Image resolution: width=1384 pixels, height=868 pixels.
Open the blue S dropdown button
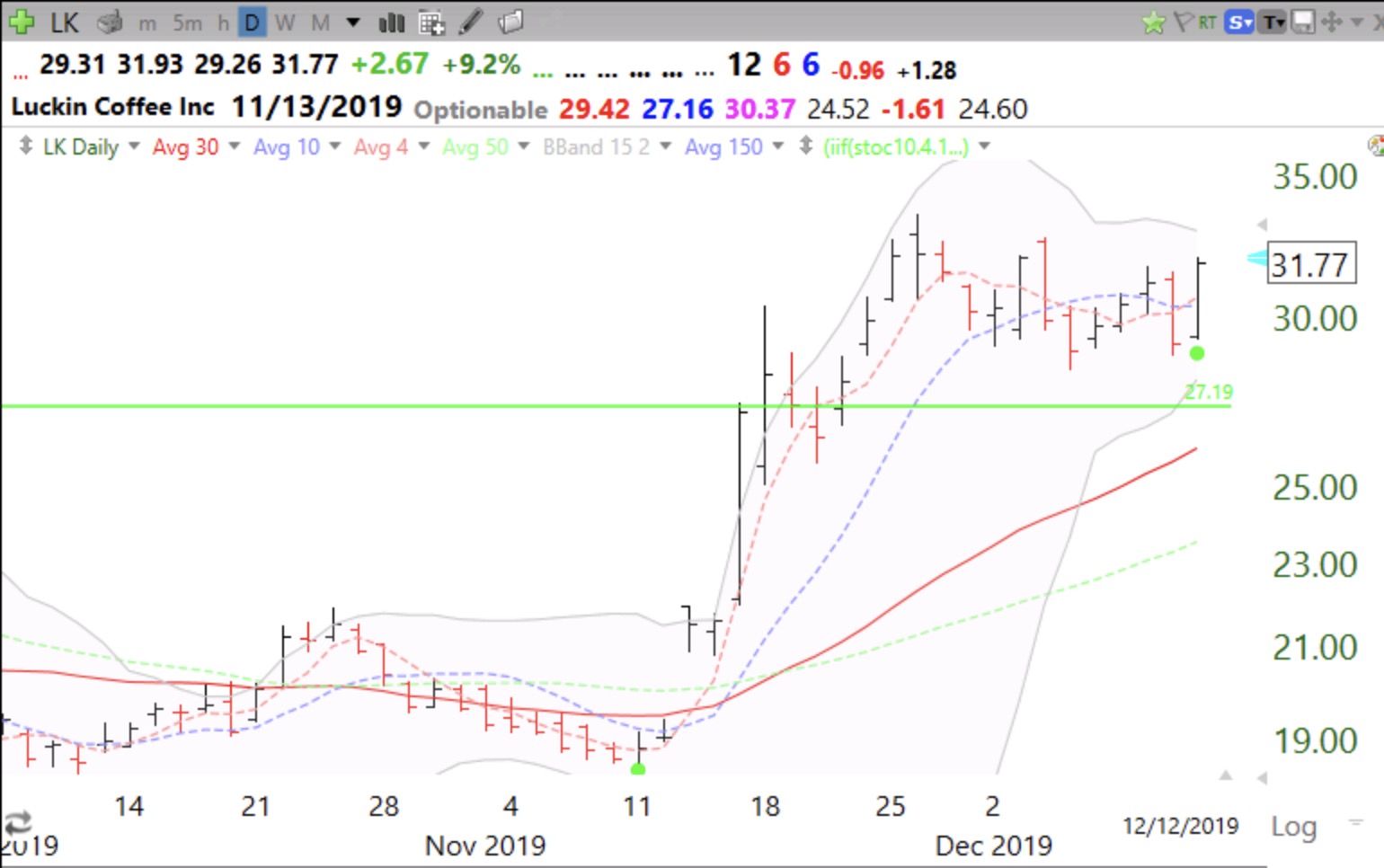point(1240,22)
